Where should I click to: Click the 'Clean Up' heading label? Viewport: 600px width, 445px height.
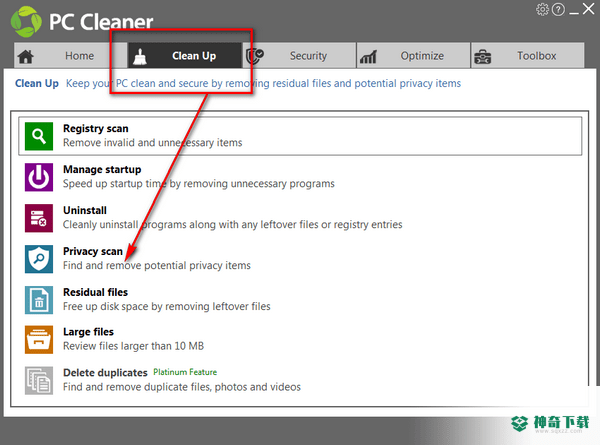[x=37, y=83]
